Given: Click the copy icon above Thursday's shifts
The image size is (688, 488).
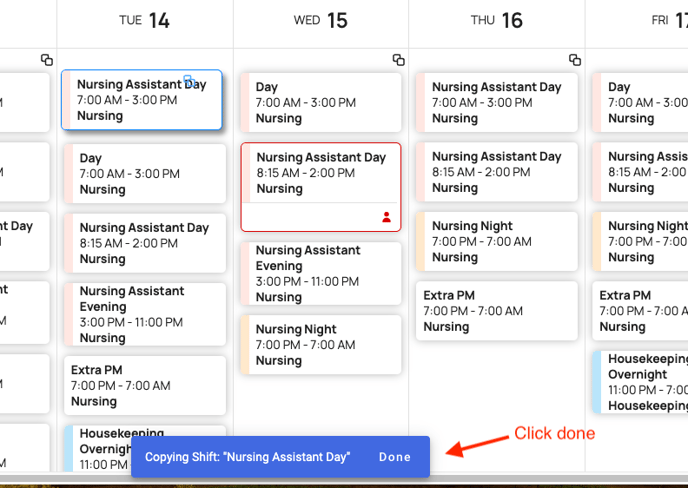Looking at the screenshot, I should [x=574, y=60].
